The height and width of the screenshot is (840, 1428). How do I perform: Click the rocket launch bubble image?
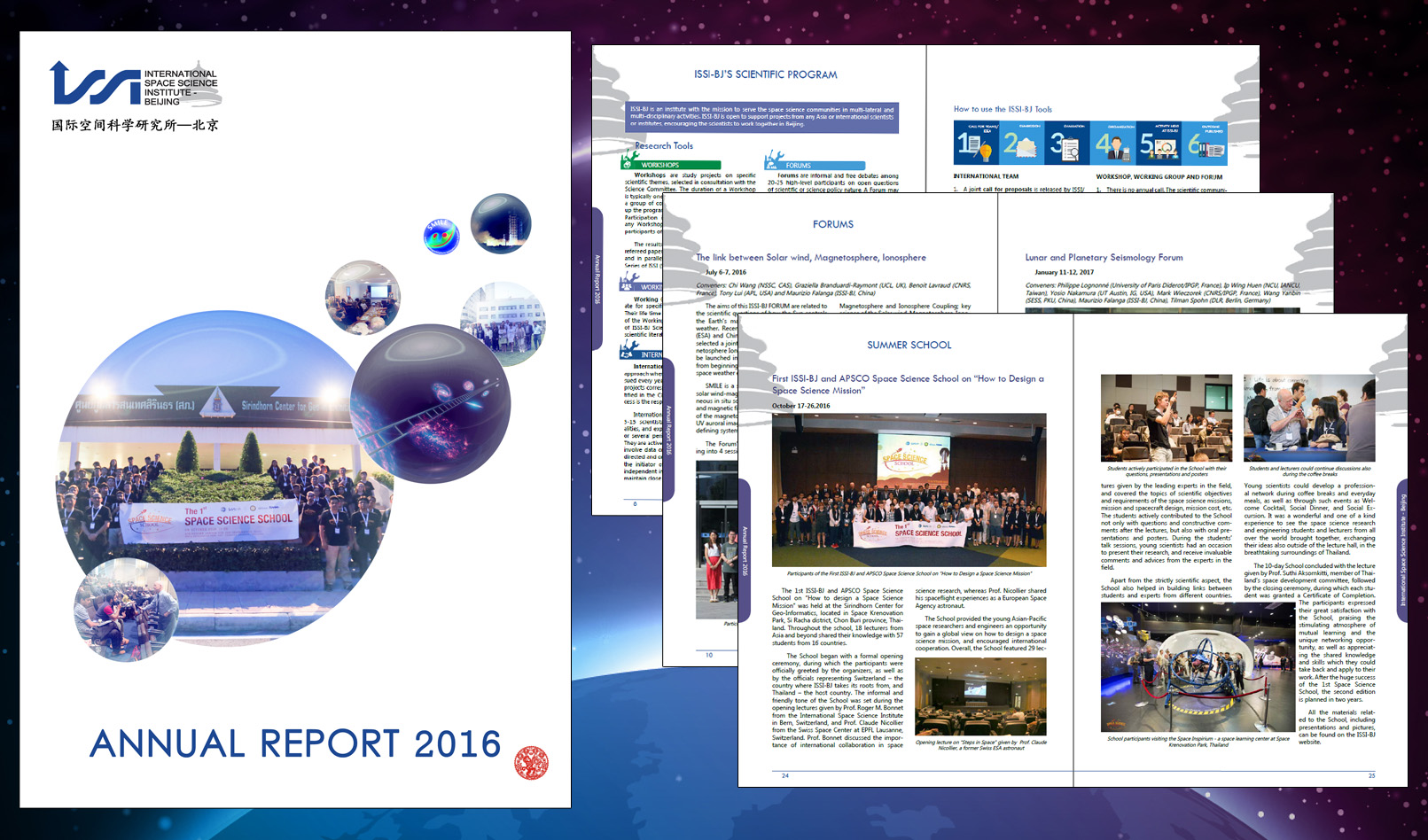501,224
